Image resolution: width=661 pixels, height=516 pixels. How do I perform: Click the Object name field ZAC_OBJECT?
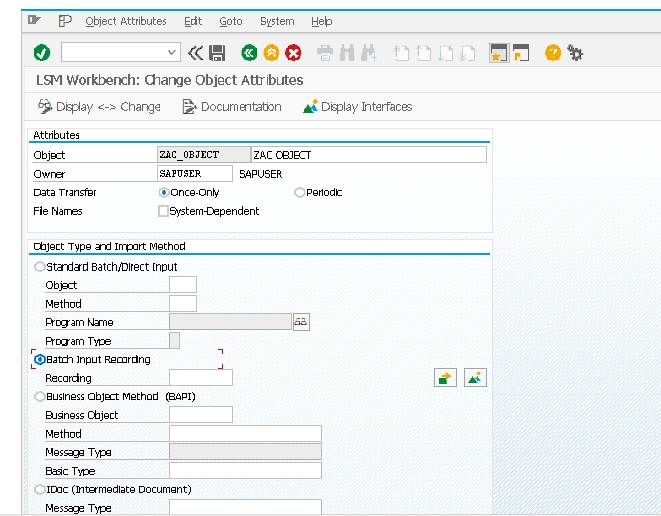(204, 155)
